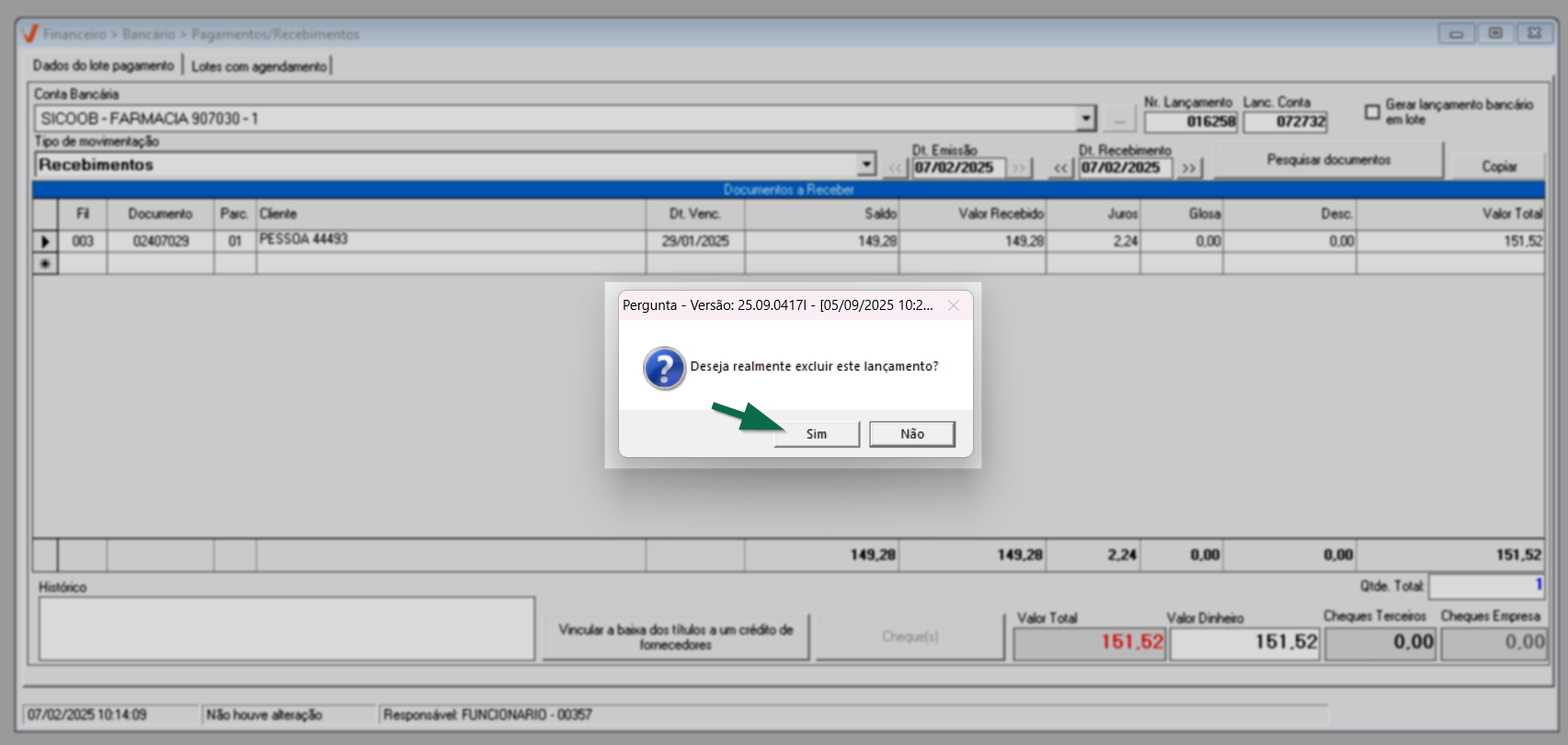Viewport: 1568px width, 745px height.
Task: Expand the Conta Bancária dropdown
Action: [1086, 119]
